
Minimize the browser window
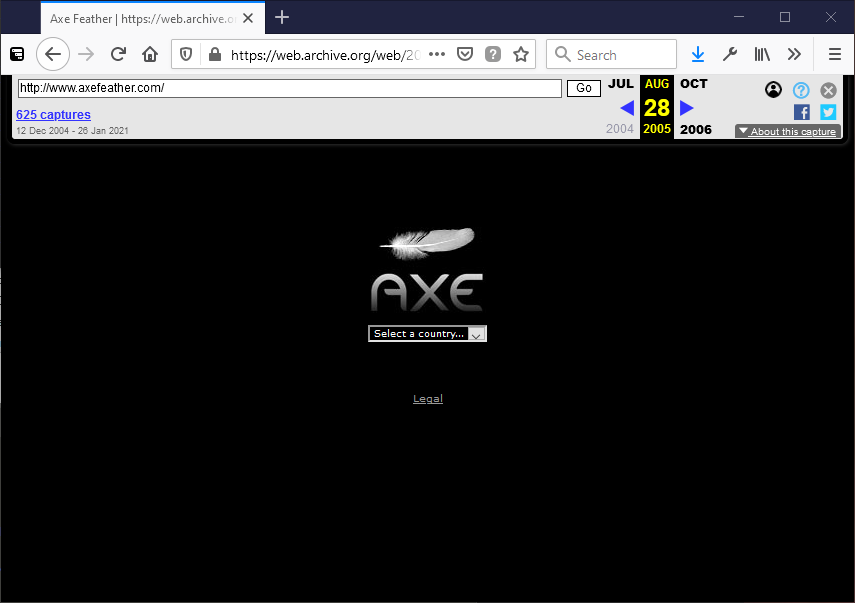tap(739, 17)
